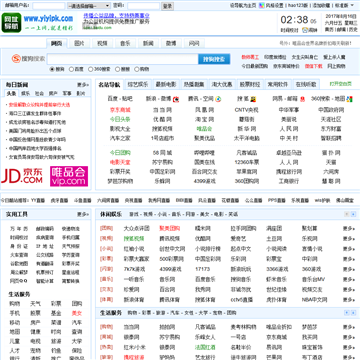Expand 更多 on the [视频] row

(x=349, y=239)
